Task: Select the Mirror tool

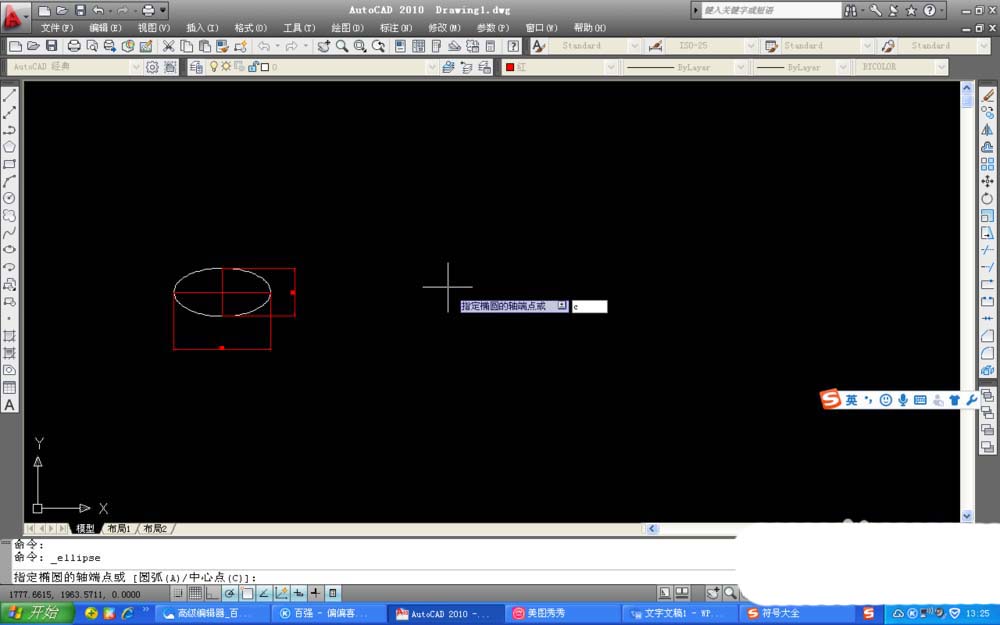Action: tap(987, 129)
